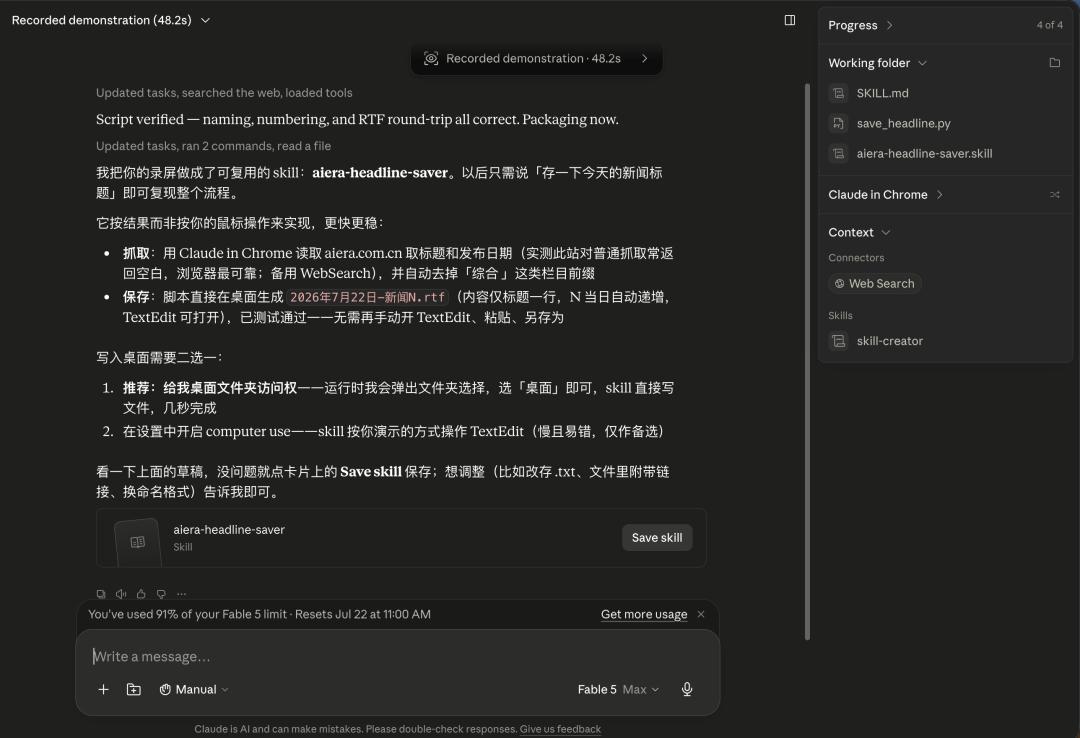This screenshot has height=738, width=1080.
Task: Open the Fable 5 Max model selector
Action: tap(618, 689)
